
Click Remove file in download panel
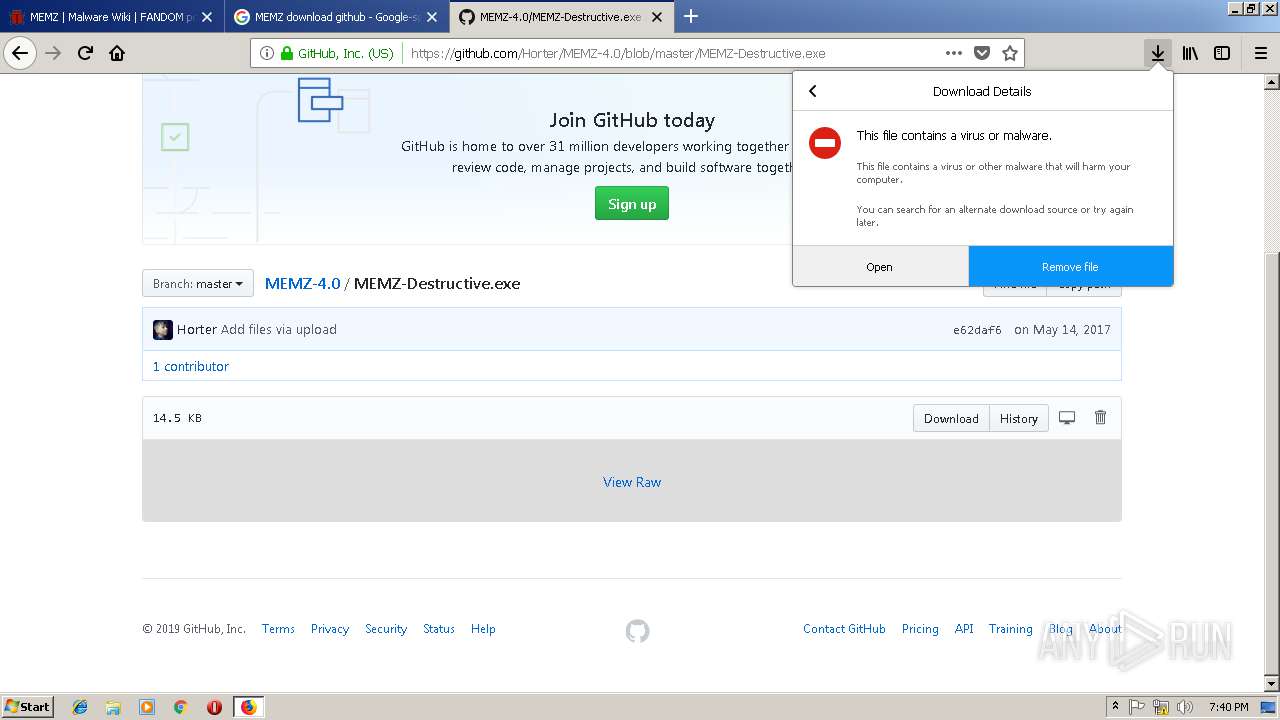[x=1070, y=267]
